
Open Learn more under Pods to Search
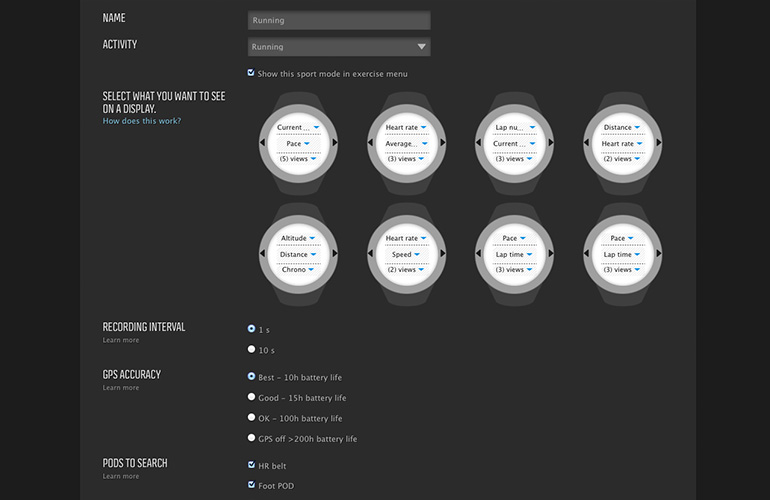point(121,476)
